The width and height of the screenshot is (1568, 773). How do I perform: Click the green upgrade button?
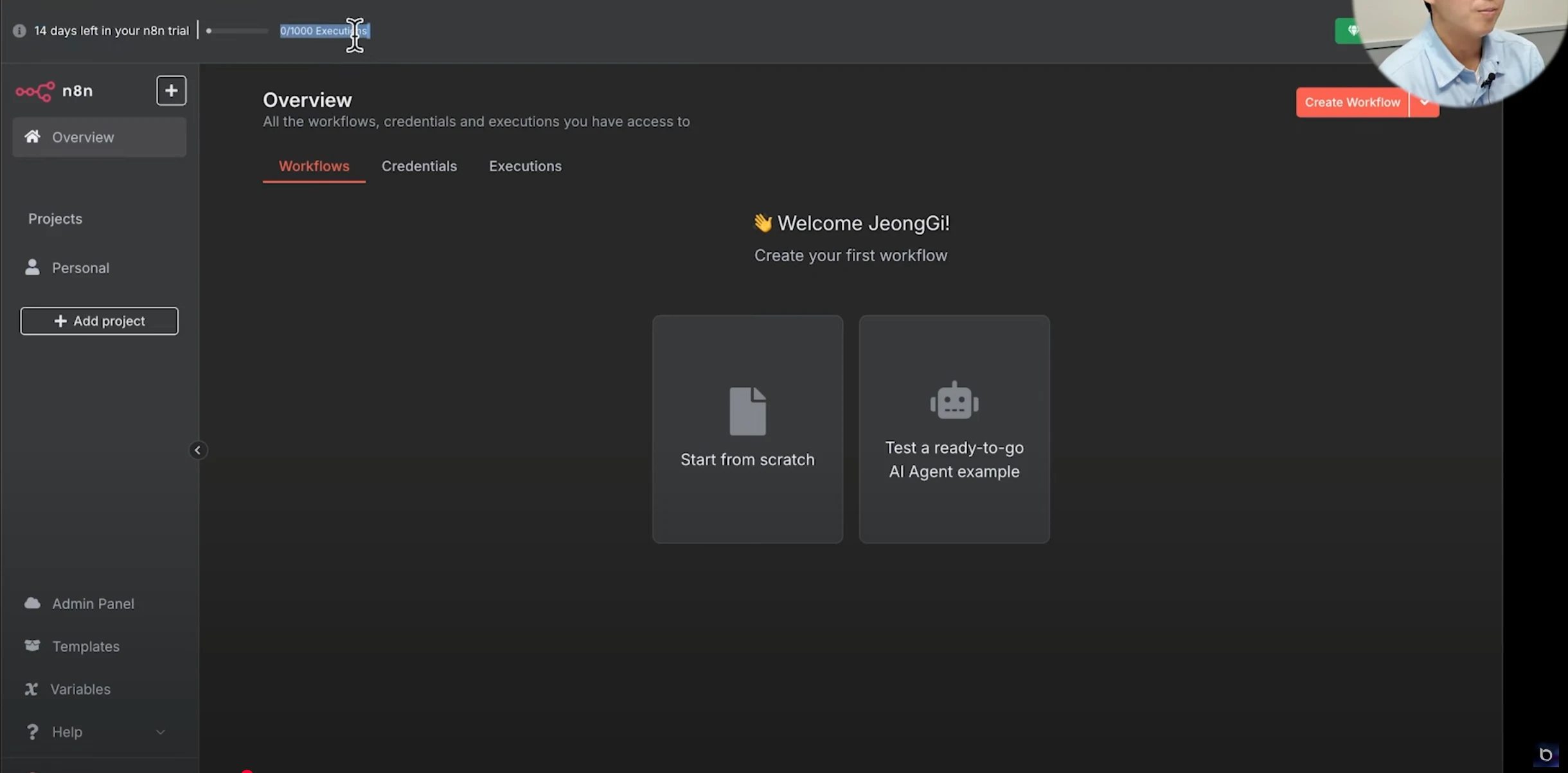pos(1348,31)
